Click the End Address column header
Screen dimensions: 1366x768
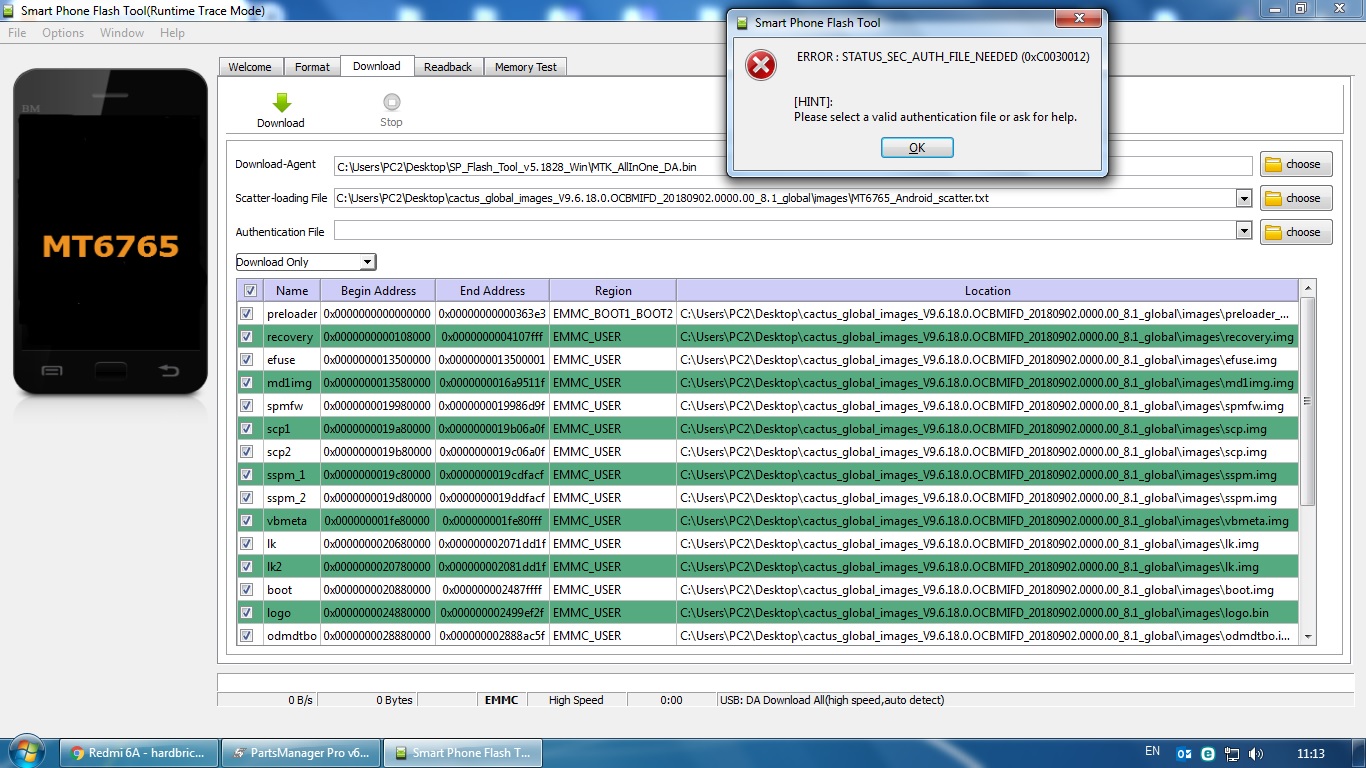coord(492,291)
